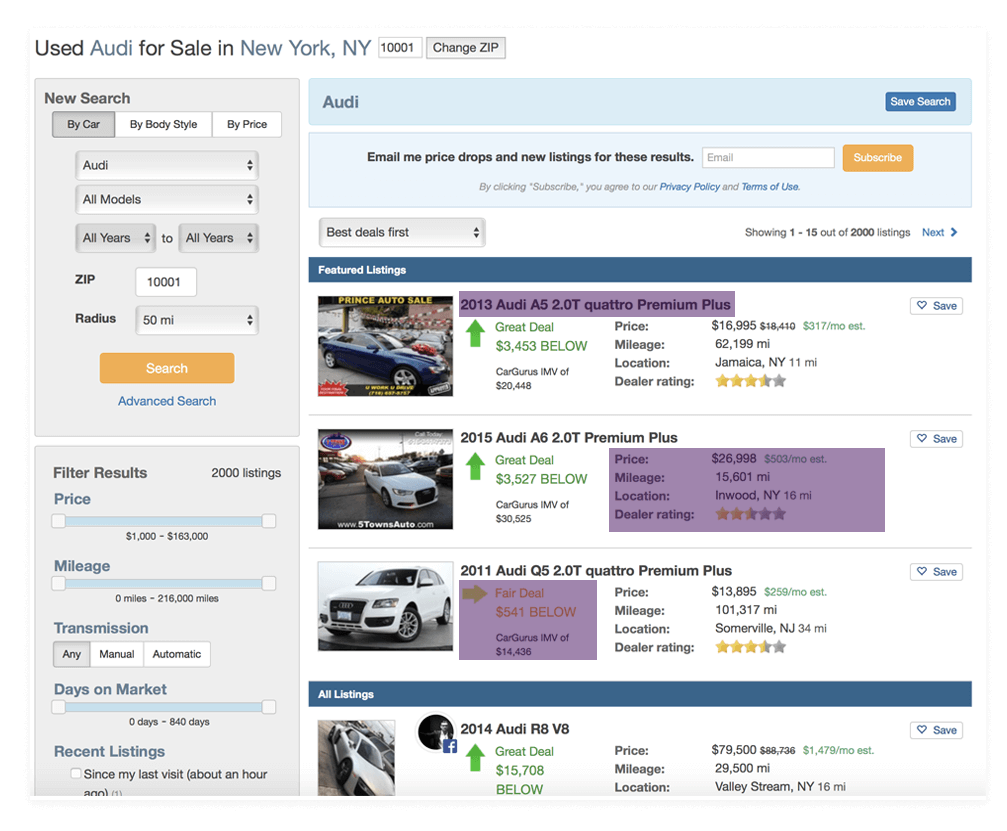This screenshot has width=1007, height=831.
Task: Click Mileage slider right handle
Action: [x=269, y=583]
